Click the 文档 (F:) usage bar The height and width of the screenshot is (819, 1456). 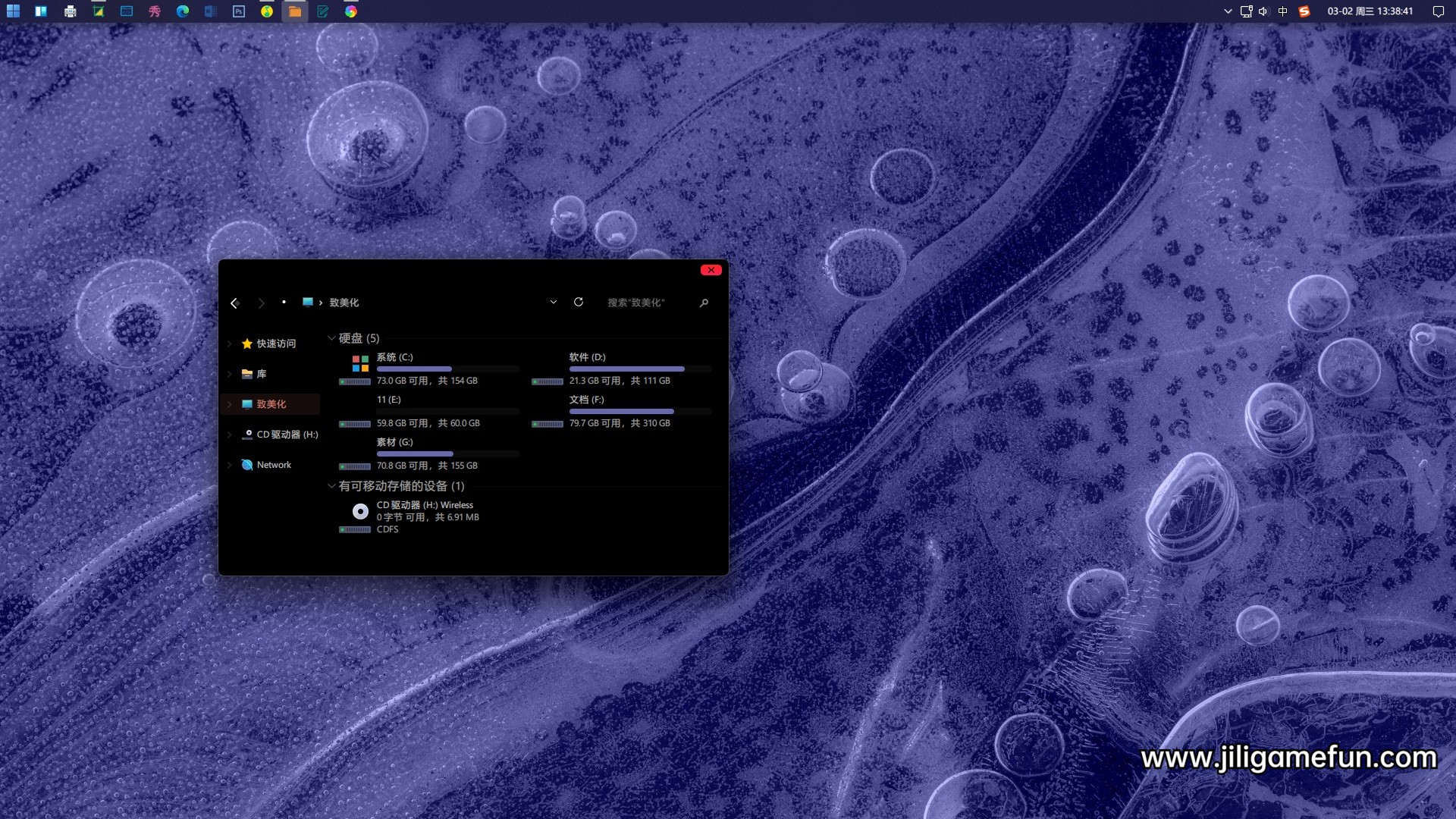(x=641, y=412)
